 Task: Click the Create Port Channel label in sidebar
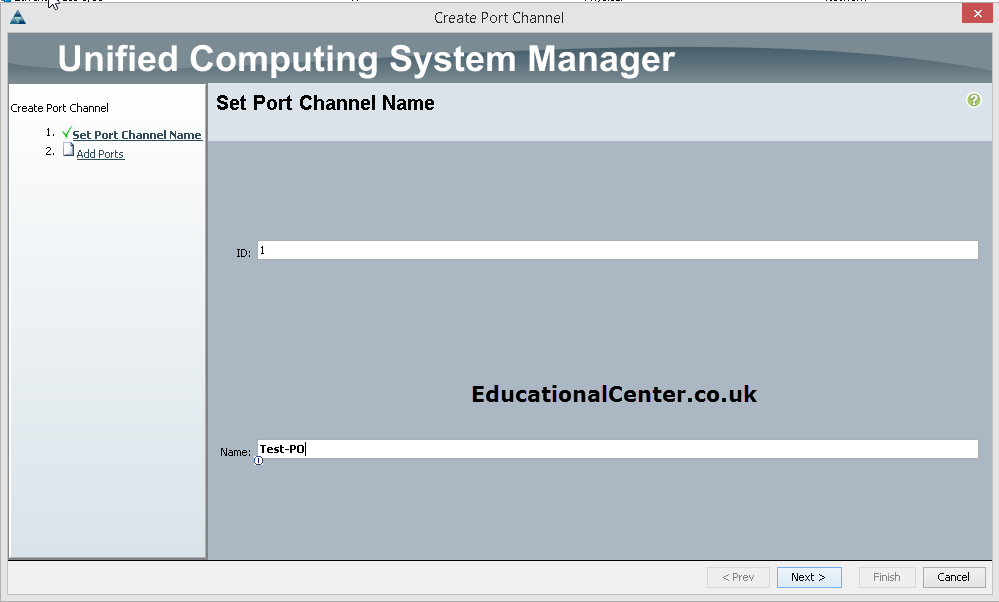[x=59, y=108]
